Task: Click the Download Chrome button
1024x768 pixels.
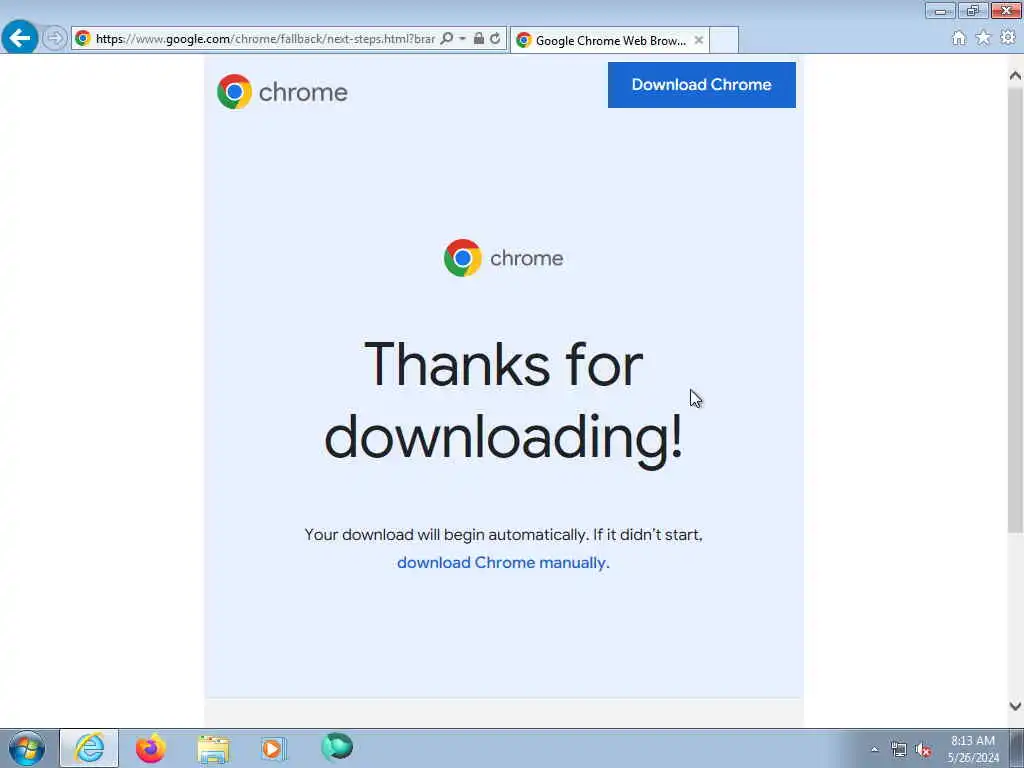Action: point(701,85)
